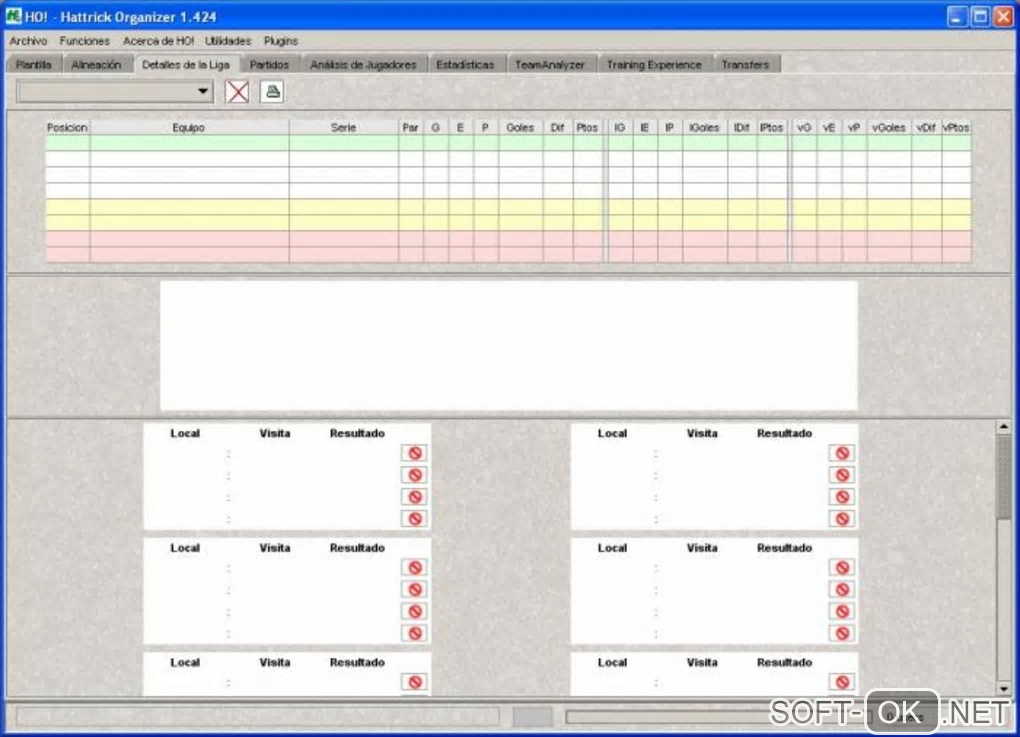Screen dimensions: 1020x737
Task: Click second match icon in top-left fixtures panel
Action: pos(414,475)
